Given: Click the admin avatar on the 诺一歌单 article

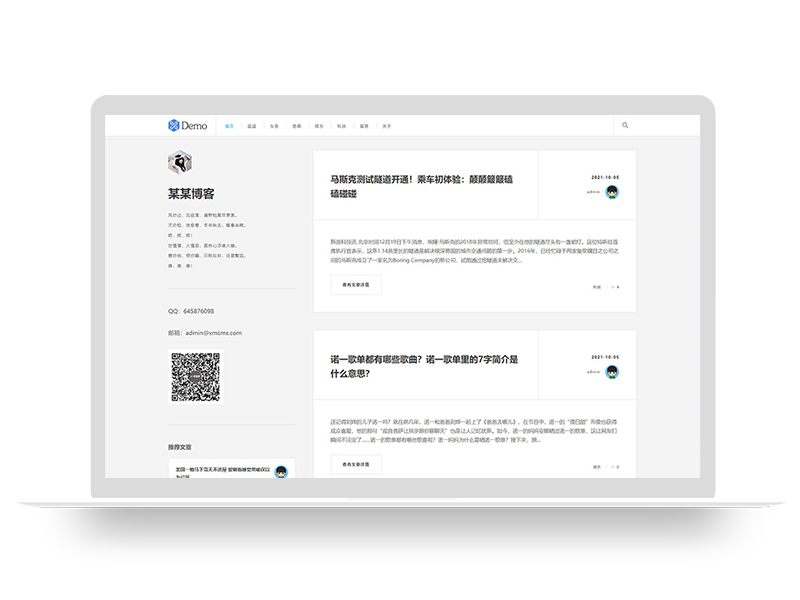Looking at the screenshot, I should click(612, 371).
